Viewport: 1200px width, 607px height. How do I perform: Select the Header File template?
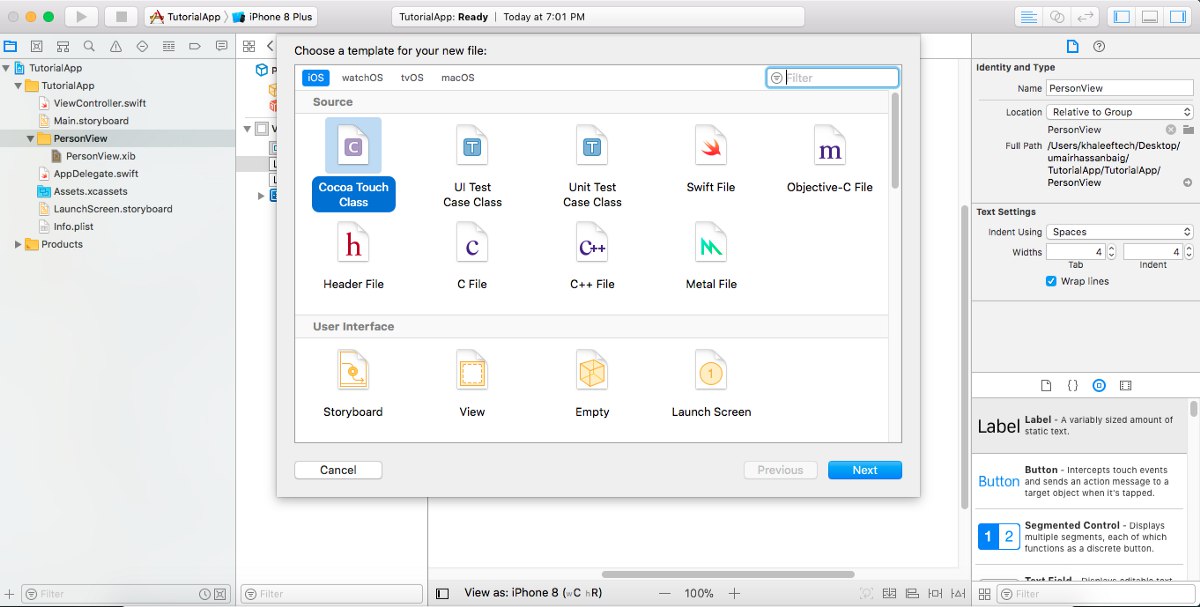click(353, 257)
